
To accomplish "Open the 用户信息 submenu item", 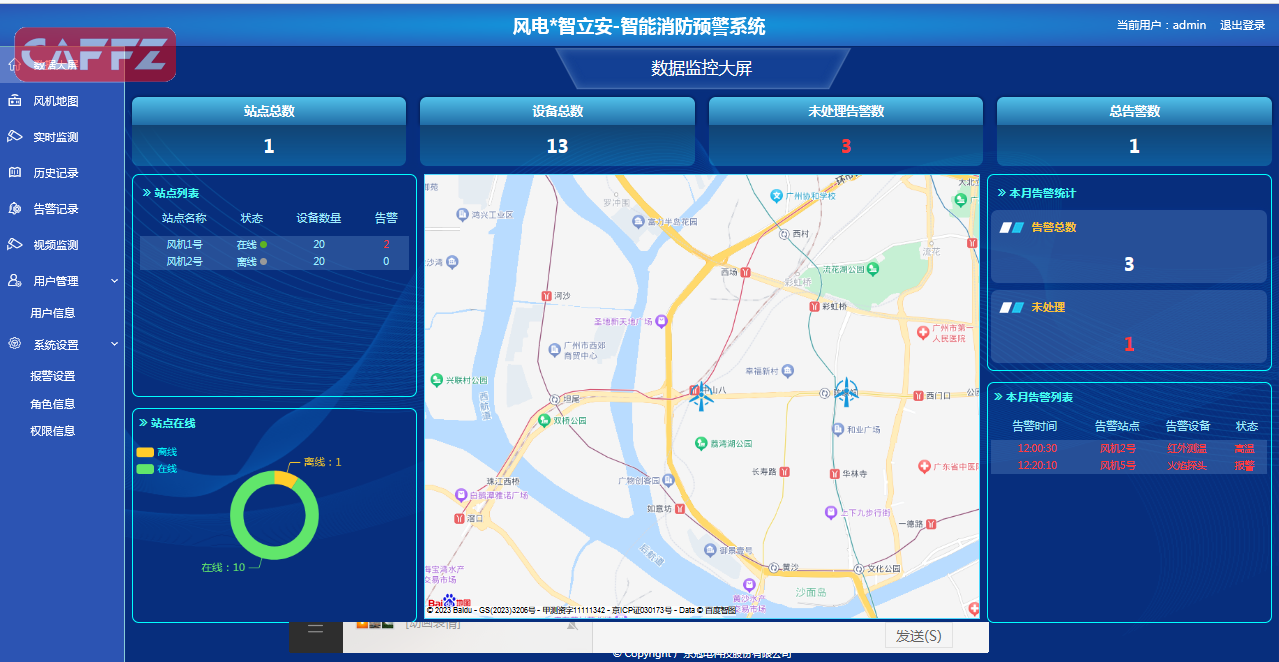I will [x=53, y=313].
